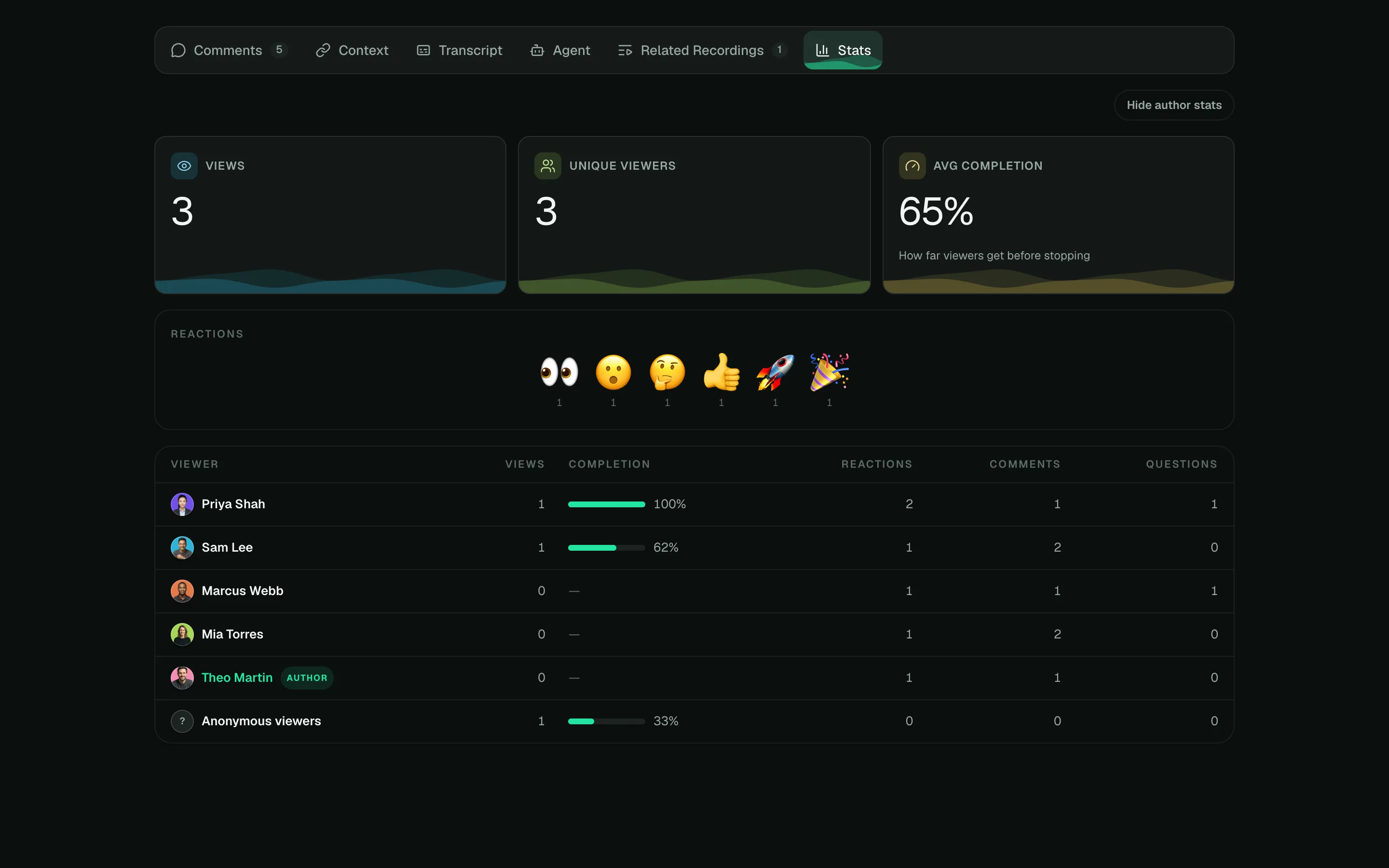Click the rocket emoji reaction
The image size is (1389, 868).
click(776, 372)
